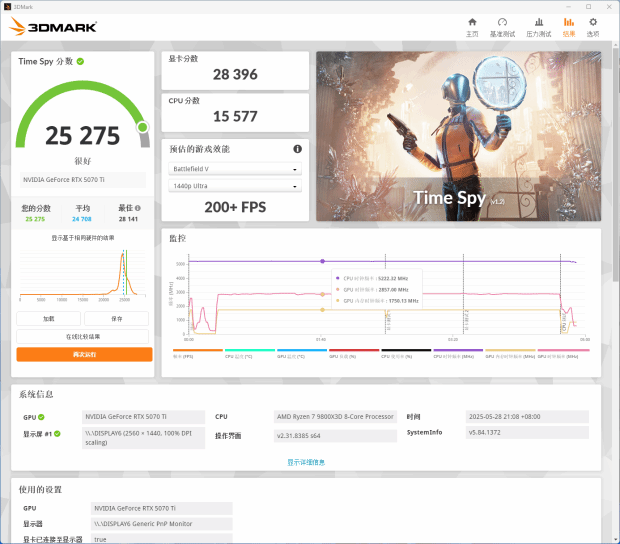Click the 显示基于相同硬件的结果 caption
The image size is (620, 544).
pyautogui.click(x=83, y=238)
